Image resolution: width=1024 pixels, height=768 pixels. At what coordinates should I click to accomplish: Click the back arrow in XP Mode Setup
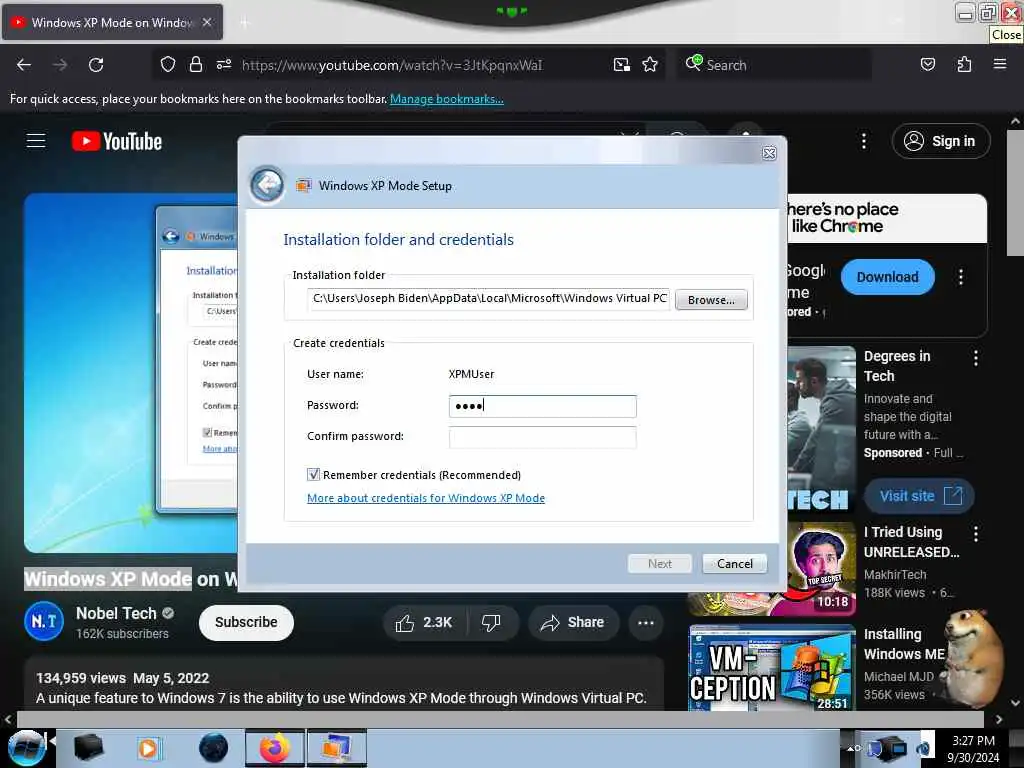[267, 185]
